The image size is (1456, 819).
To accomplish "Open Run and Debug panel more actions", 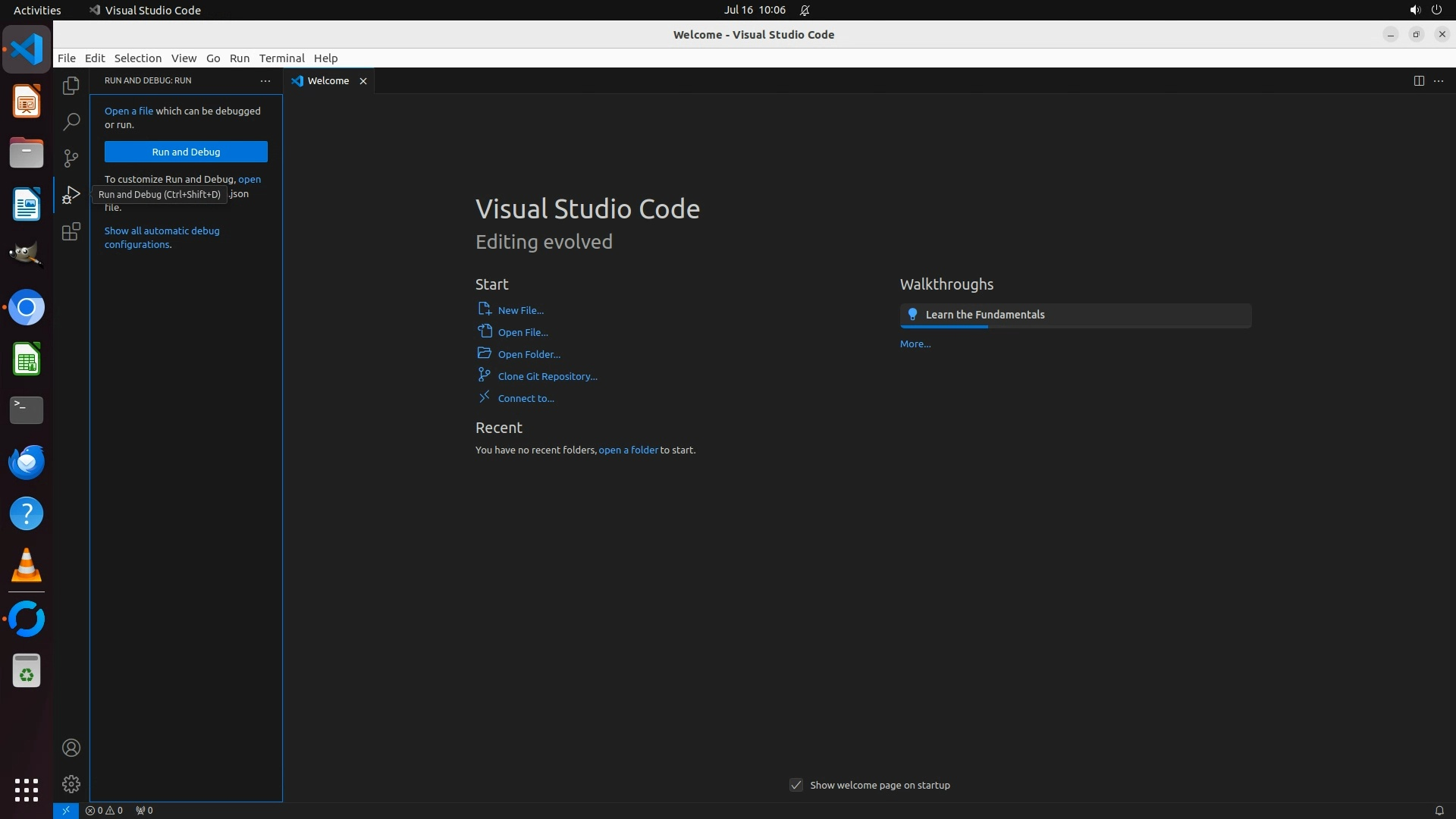I will click(x=265, y=80).
